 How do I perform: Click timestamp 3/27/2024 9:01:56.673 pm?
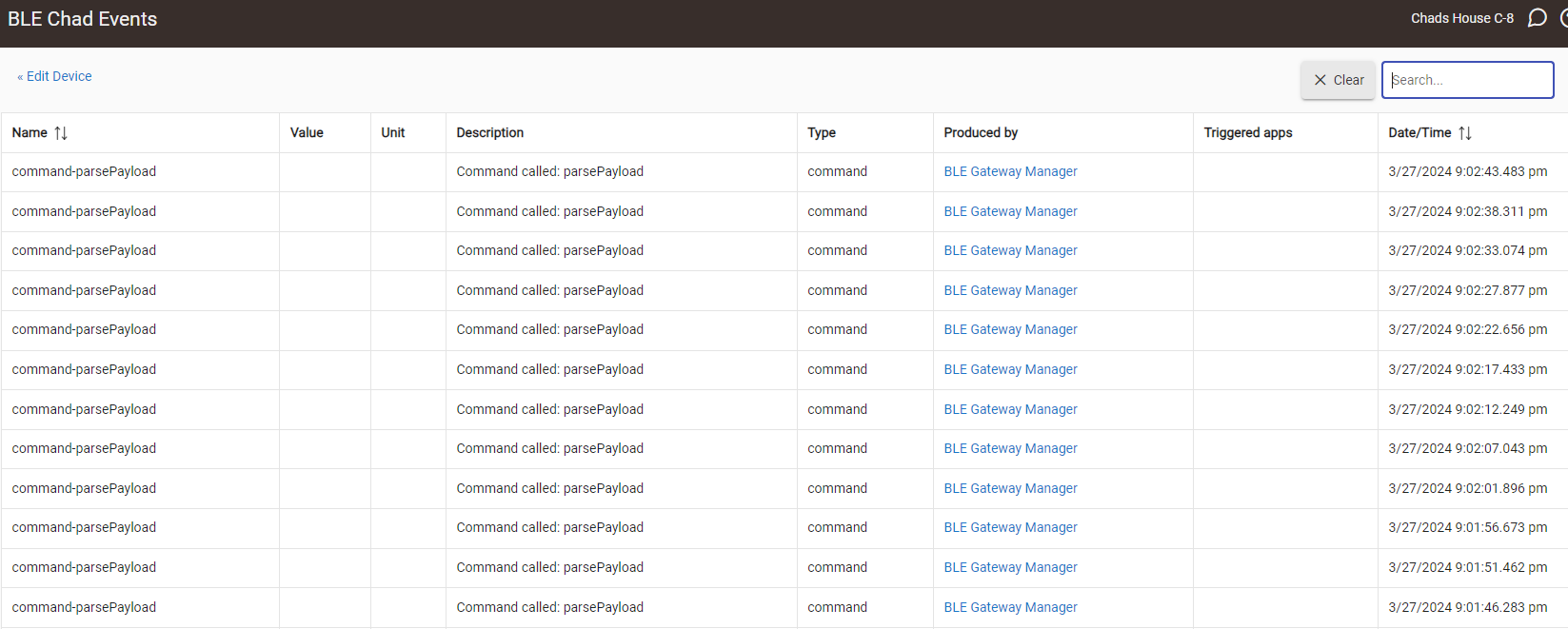tap(1467, 527)
